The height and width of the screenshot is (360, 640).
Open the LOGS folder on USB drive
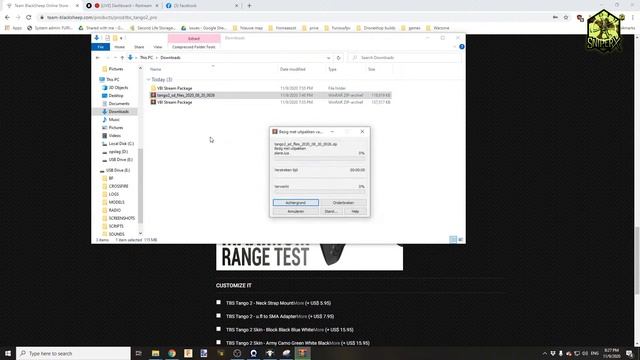pyautogui.click(x=114, y=194)
